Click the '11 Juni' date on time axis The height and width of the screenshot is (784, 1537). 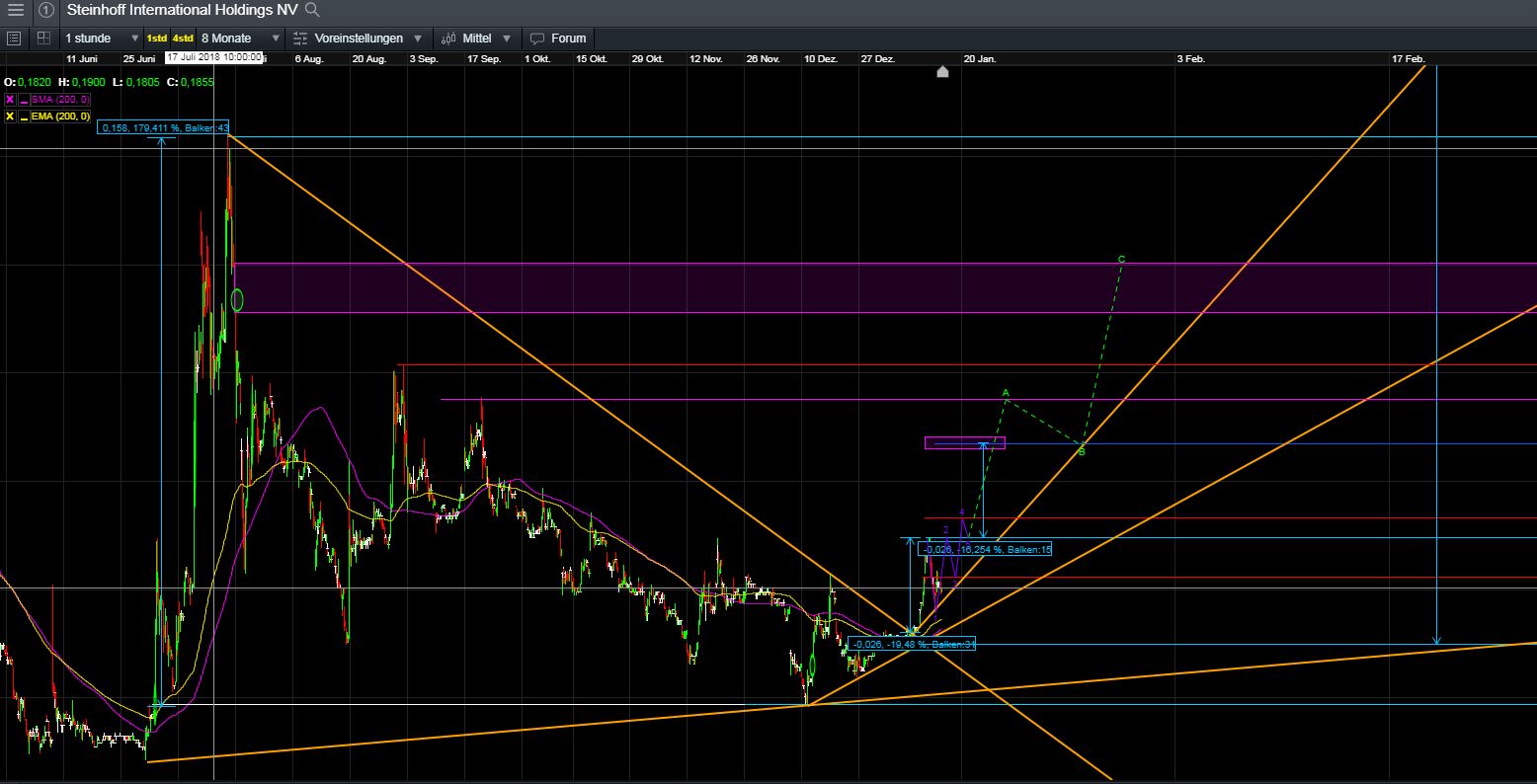click(x=81, y=59)
